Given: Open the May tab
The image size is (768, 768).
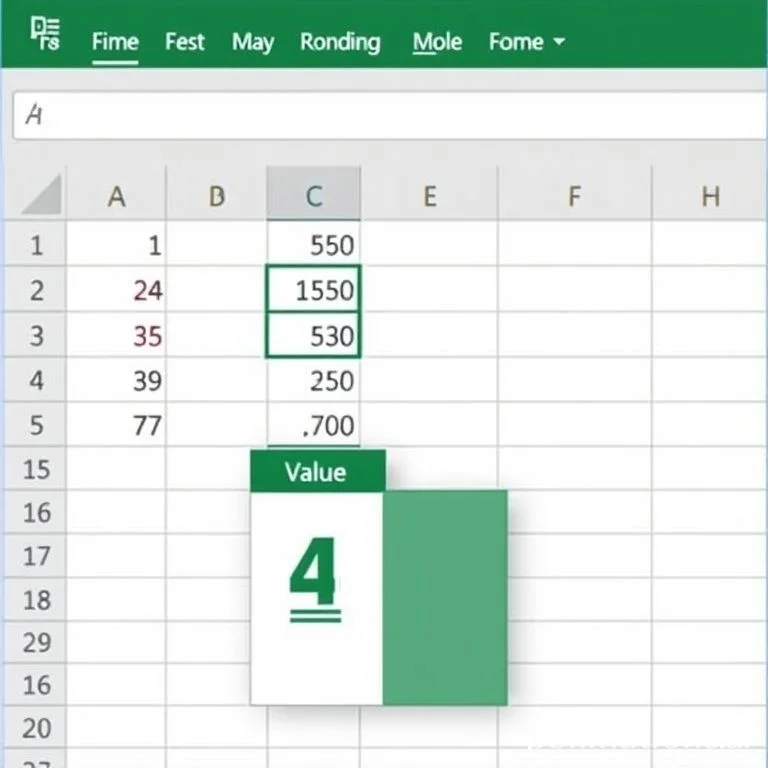Looking at the screenshot, I should point(253,42).
